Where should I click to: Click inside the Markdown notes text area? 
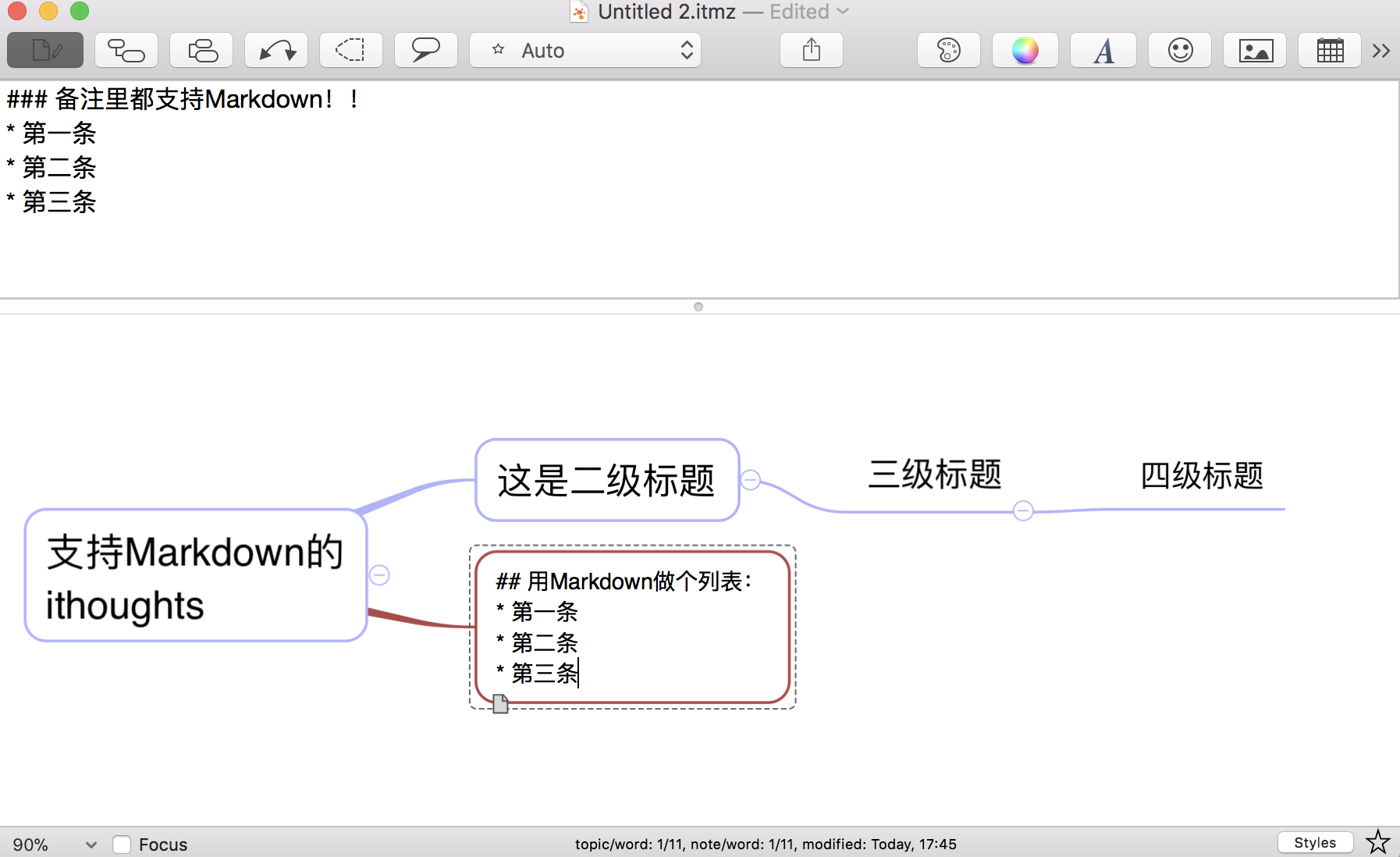[x=699, y=189]
